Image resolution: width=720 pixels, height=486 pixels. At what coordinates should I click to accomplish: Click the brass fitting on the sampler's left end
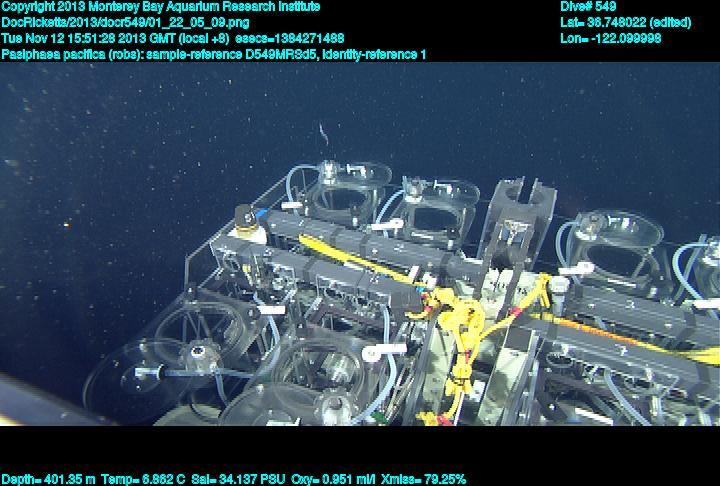(245, 218)
